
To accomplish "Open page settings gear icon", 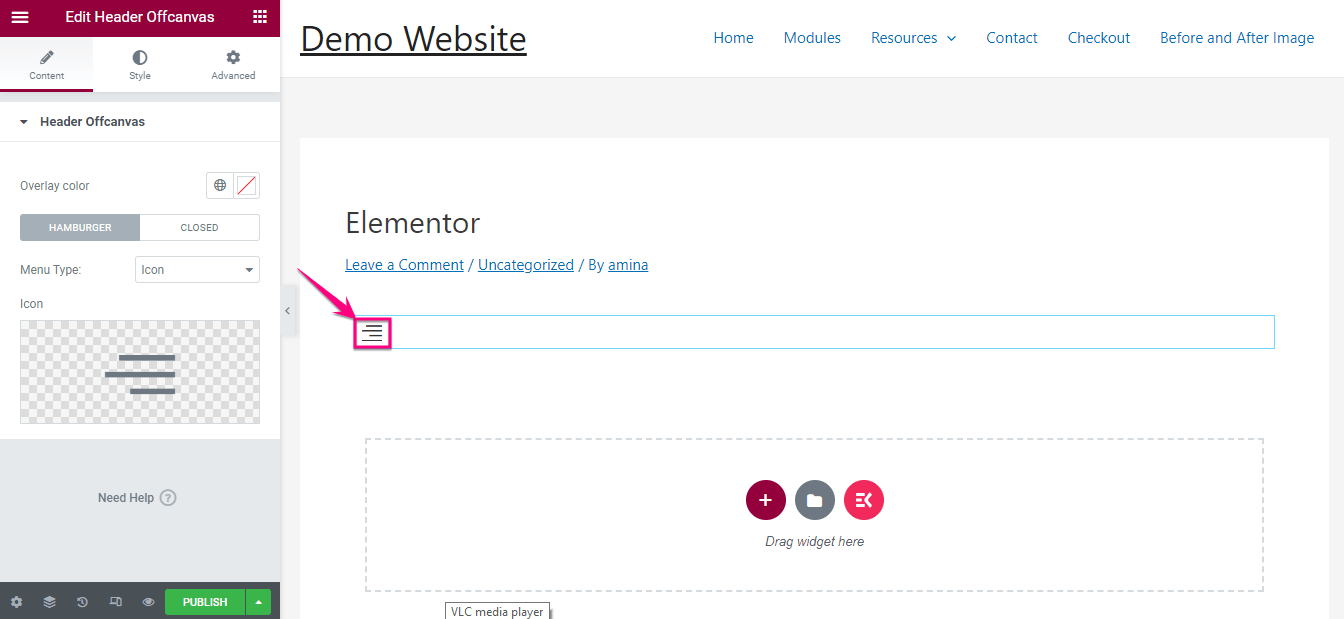I will (16, 602).
